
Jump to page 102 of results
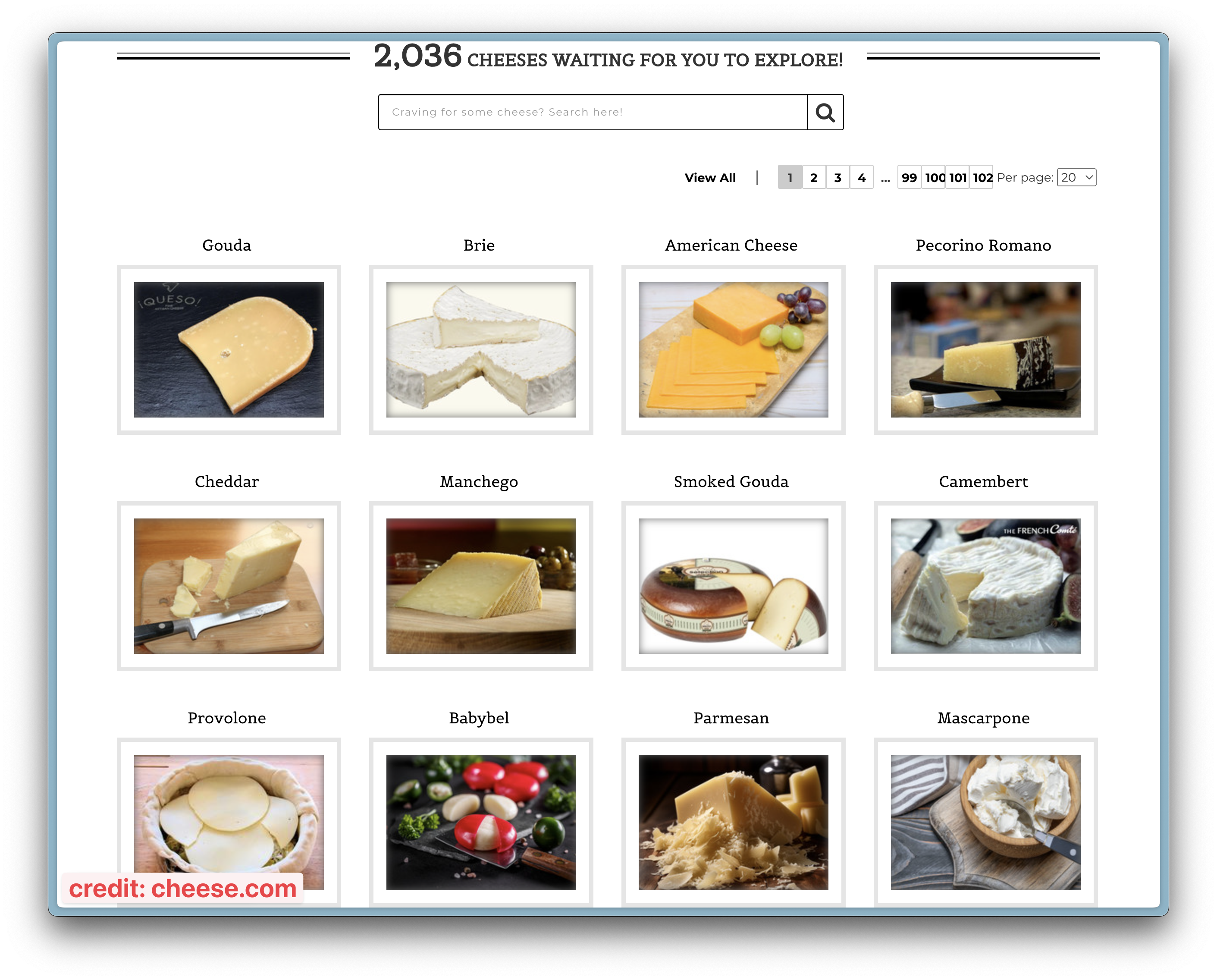click(x=982, y=178)
